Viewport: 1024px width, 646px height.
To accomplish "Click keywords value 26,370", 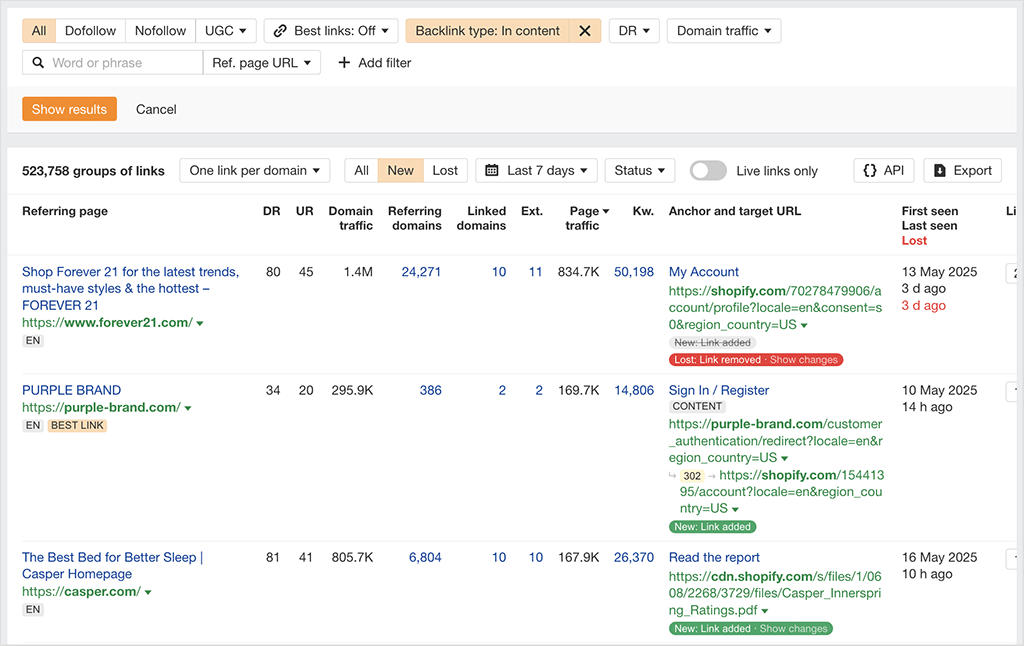I will point(633,557).
